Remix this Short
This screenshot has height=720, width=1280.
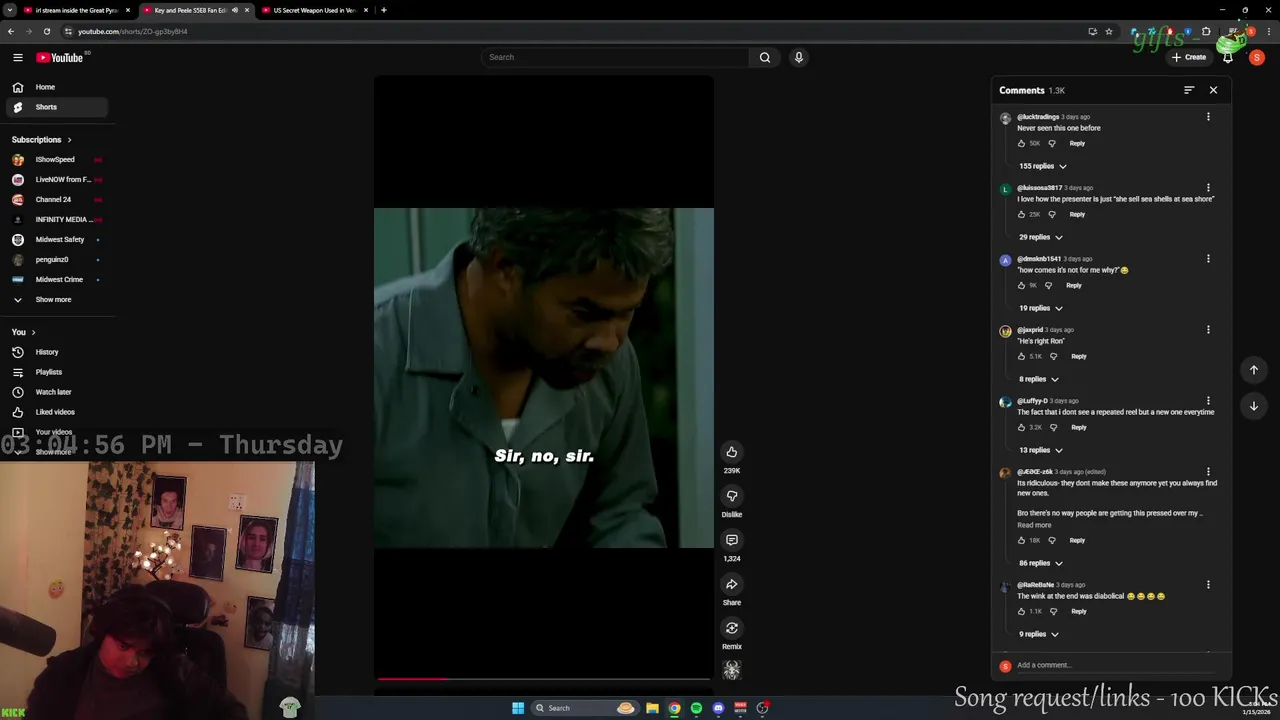coord(732,628)
